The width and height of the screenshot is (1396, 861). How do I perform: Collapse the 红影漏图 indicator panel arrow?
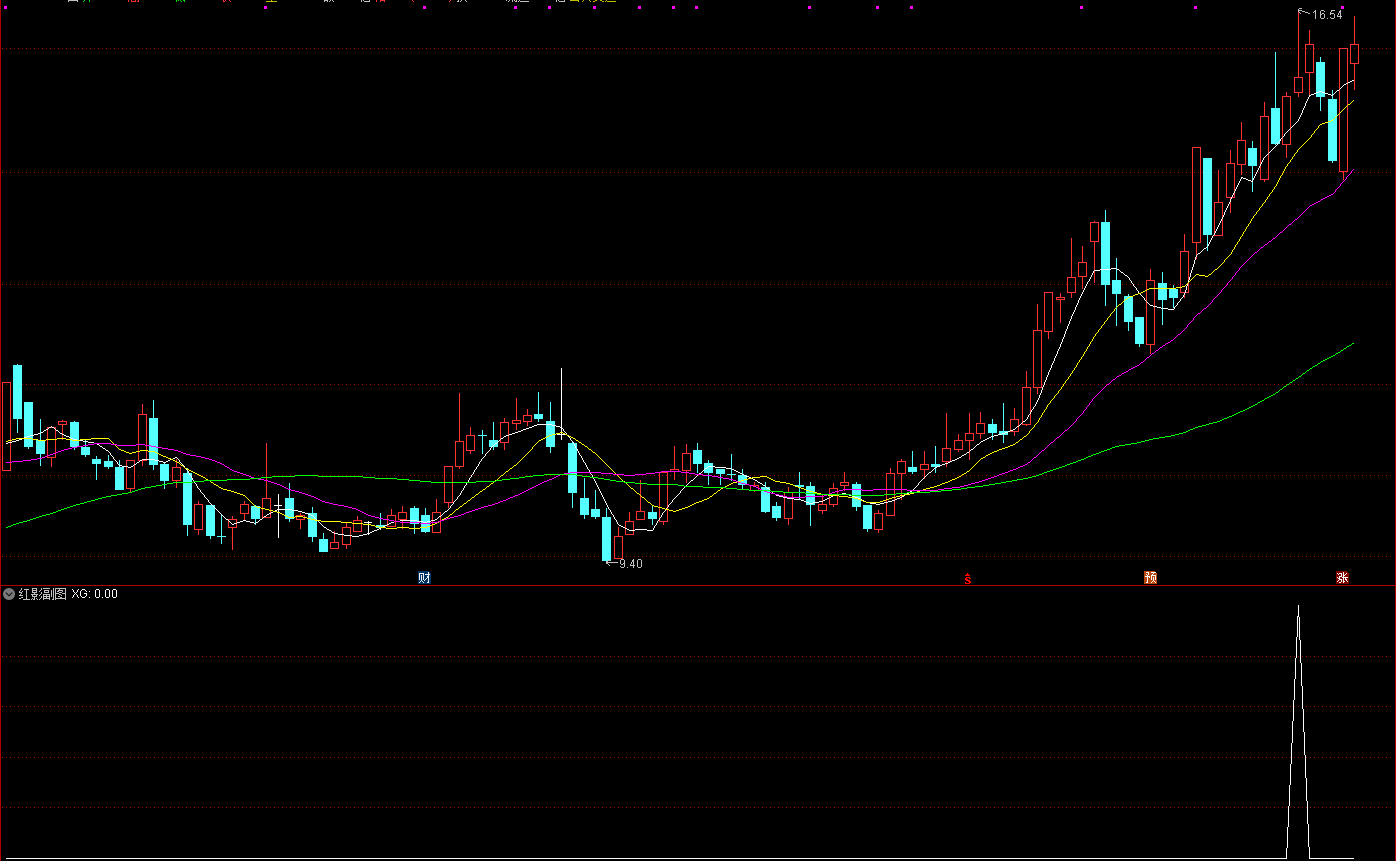coord(9,594)
